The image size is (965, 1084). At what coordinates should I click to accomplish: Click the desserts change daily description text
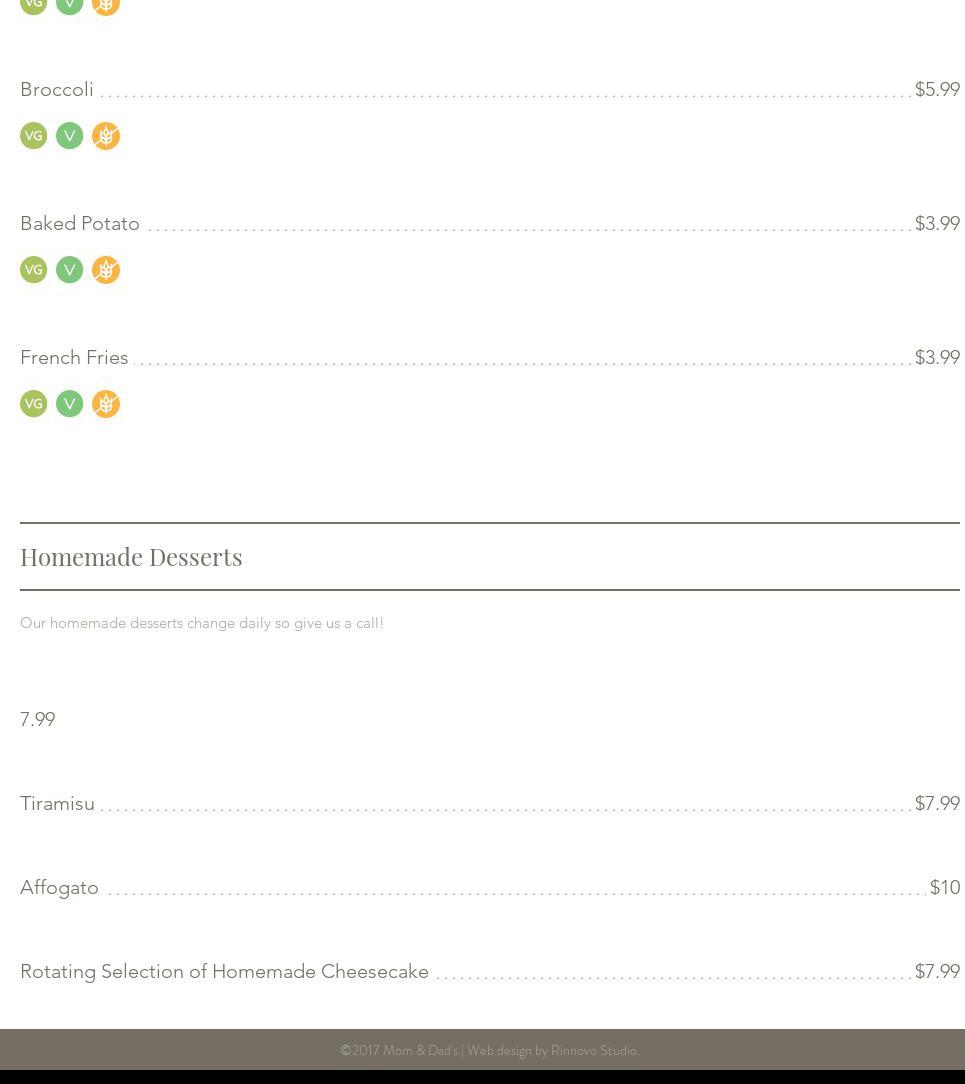(202, 623)
